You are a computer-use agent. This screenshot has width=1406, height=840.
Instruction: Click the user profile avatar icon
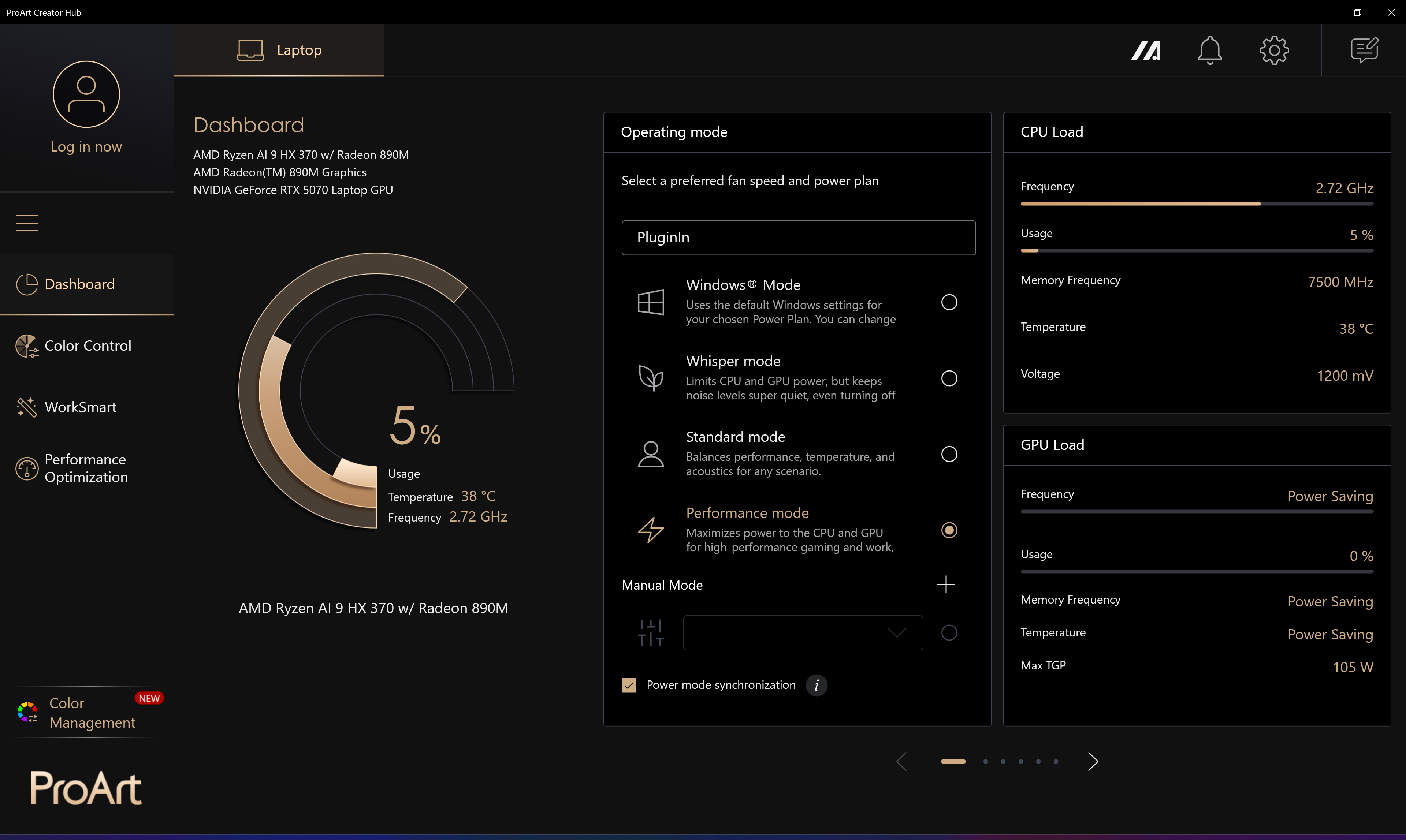click(86, 94)
